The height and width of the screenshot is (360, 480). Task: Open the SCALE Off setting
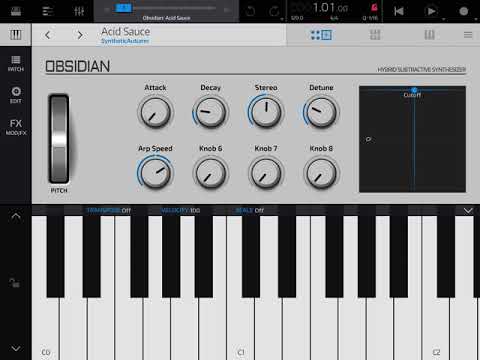(x=250, y=210)
